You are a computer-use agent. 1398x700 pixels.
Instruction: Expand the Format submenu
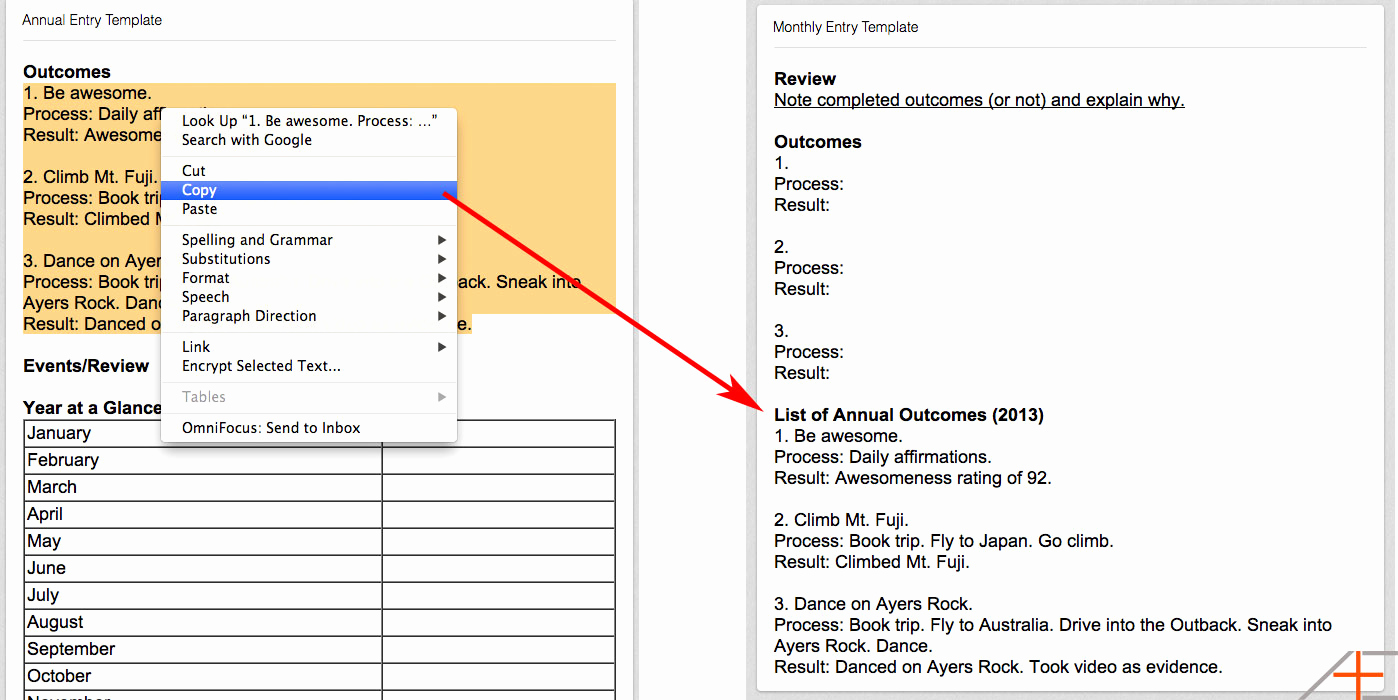309,278
